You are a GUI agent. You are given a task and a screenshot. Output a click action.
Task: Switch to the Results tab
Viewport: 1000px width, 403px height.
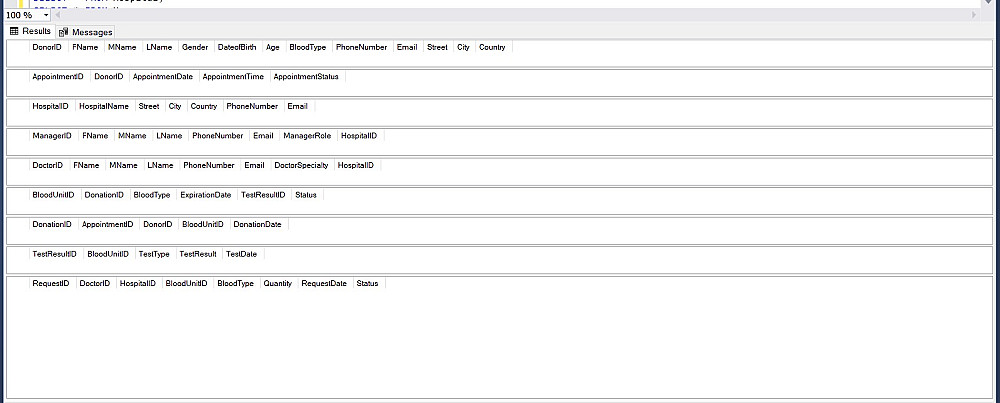pyautogui.click(x=31, y=32)
